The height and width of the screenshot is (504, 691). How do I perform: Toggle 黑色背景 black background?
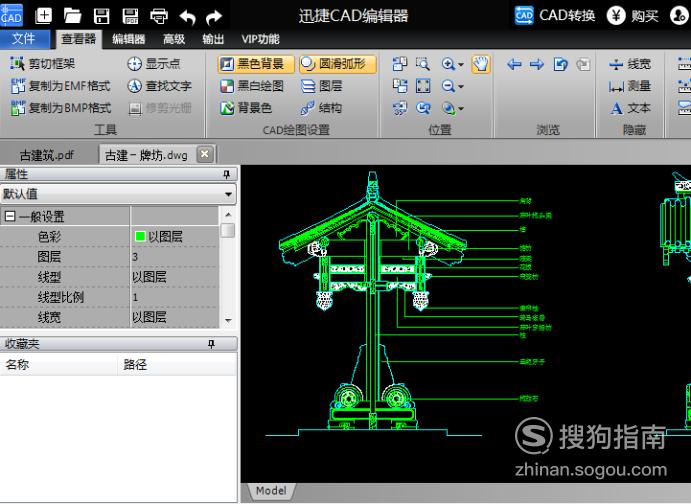click(256, 64)
